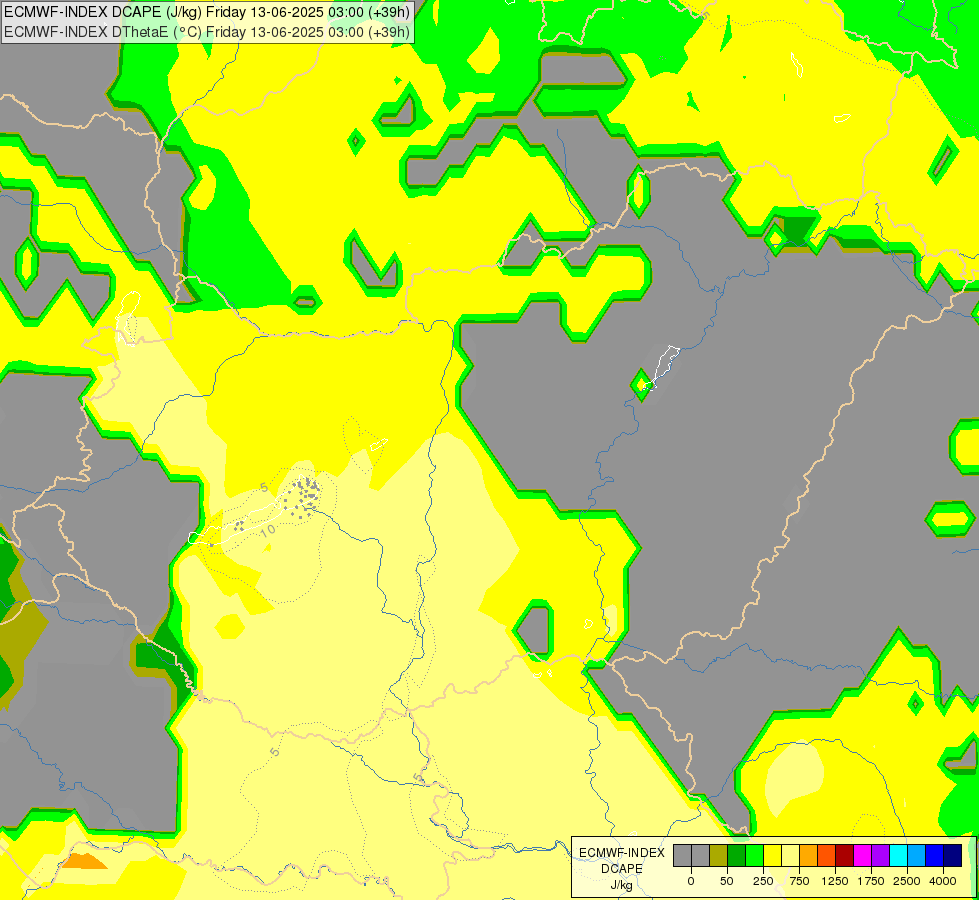
Task: Click the legend value 2500
Action: click(907, 881)
